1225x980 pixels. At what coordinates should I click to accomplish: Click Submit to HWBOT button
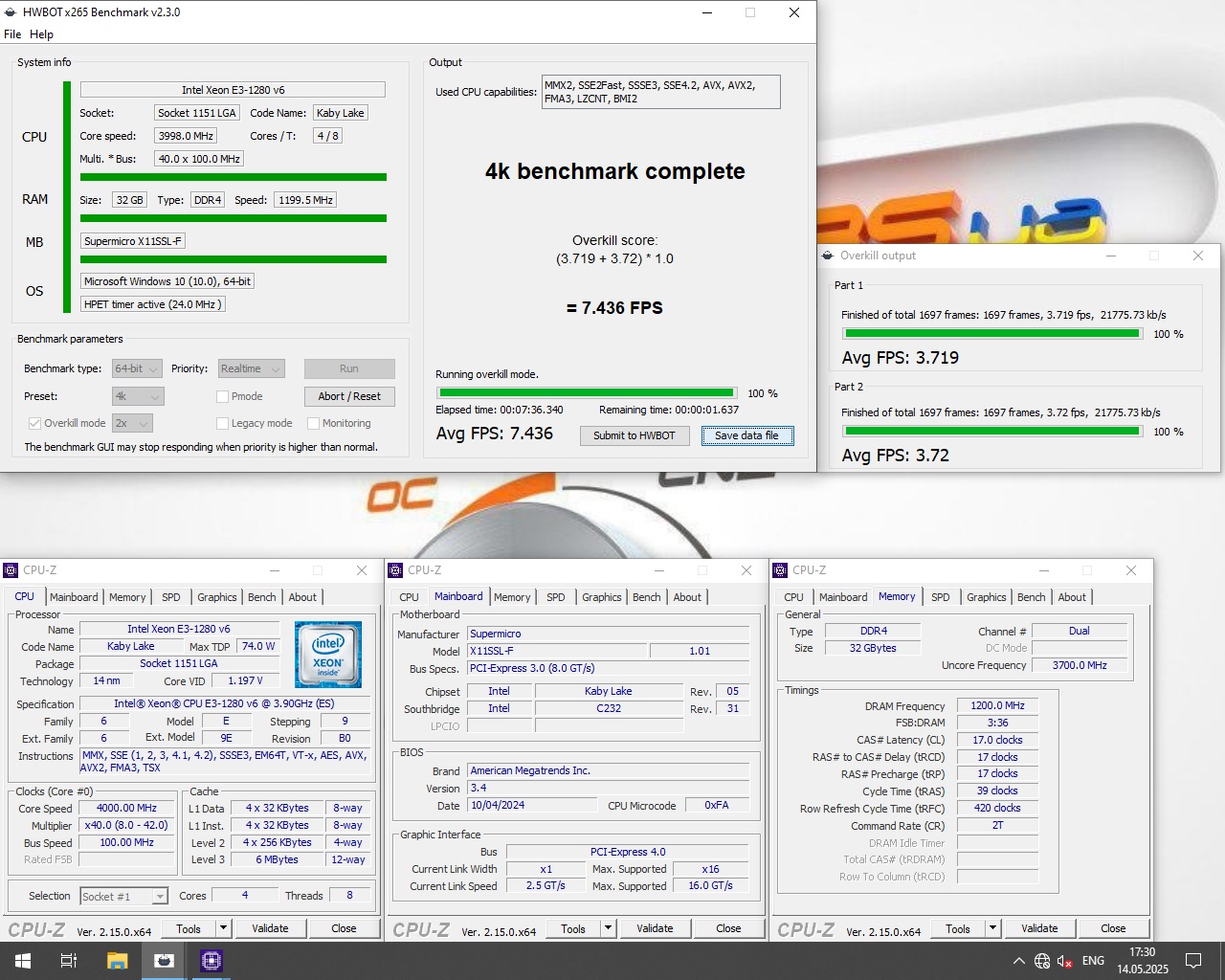pyautogui.click(x=634, y=435)
